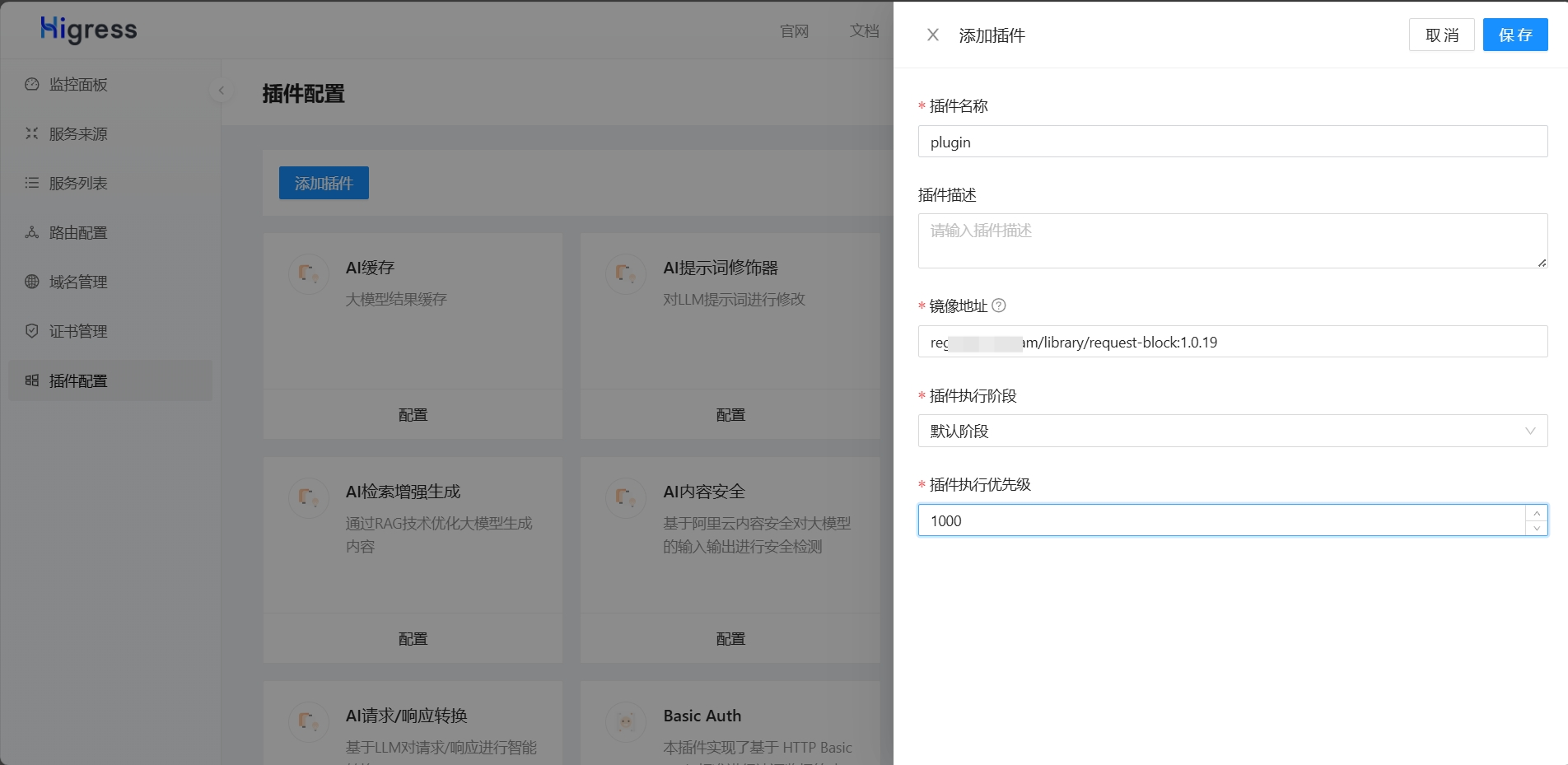Screen dimensions: 1568x765
Task: Click the 路由配置 routing icon
Action: tap(32, 232)
